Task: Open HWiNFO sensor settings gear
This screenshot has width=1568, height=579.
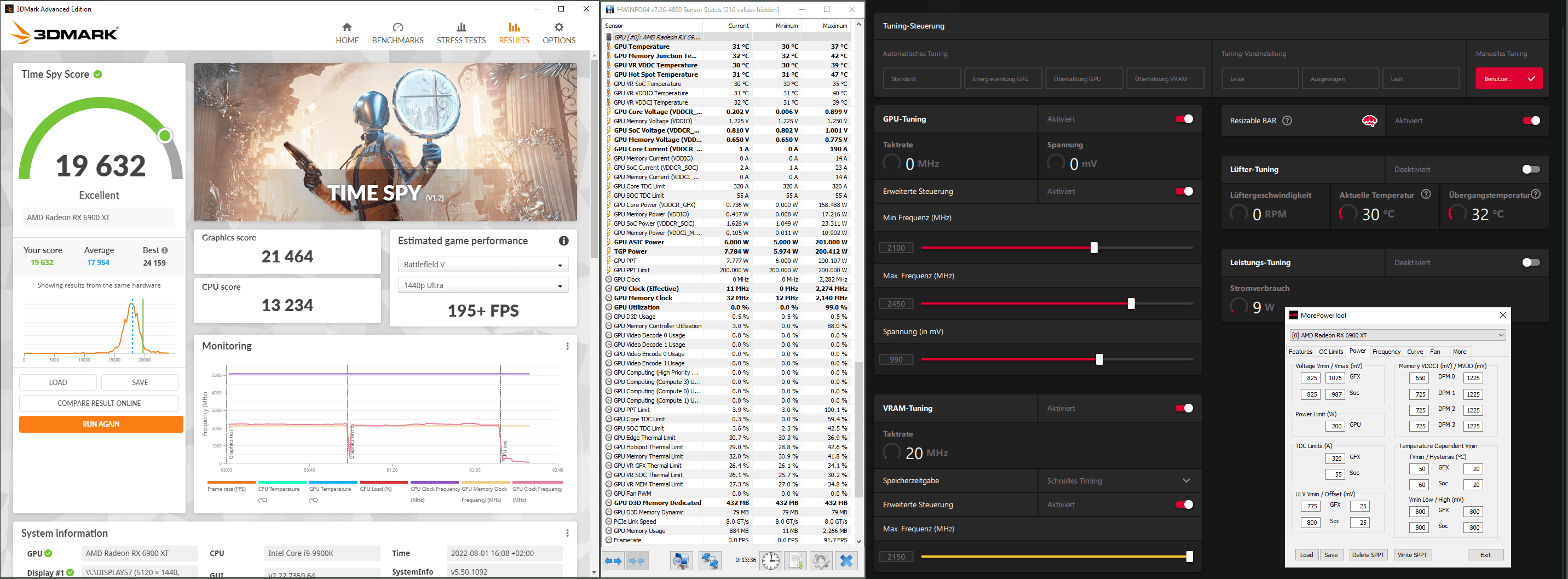Action: point(821,561)
